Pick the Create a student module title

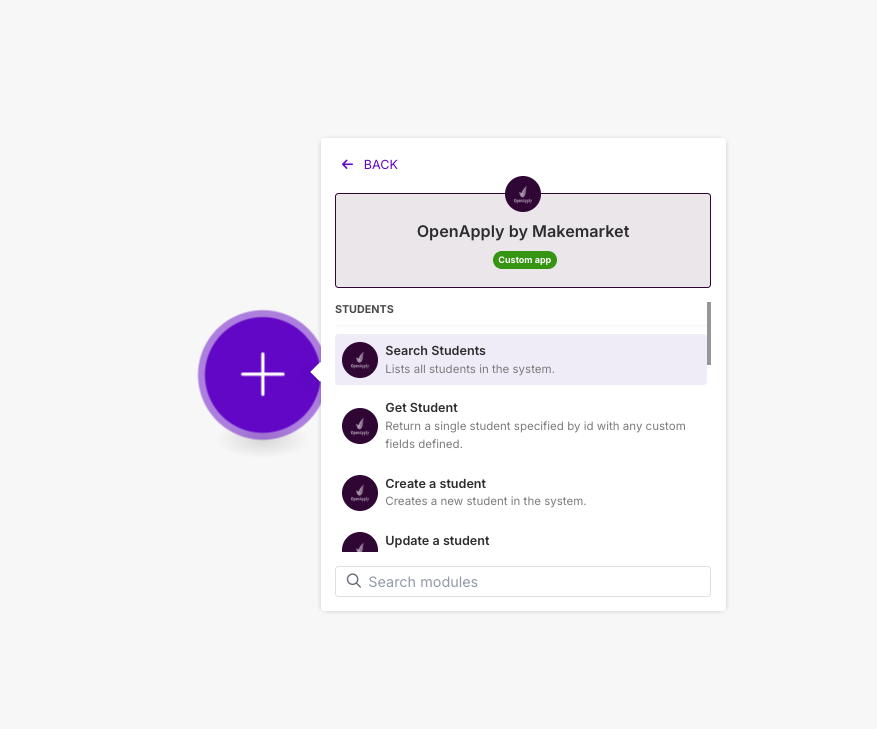click(x=435, y=484)
